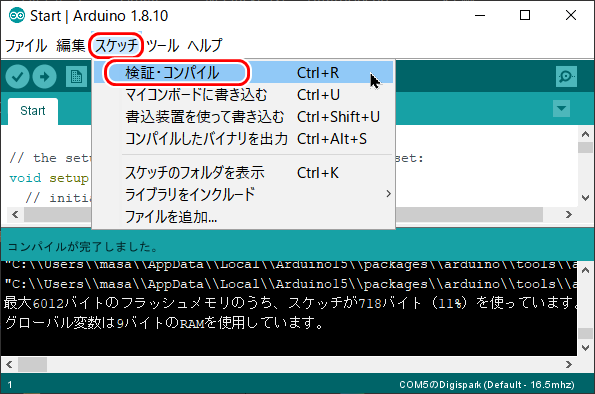Click the Upload arrow toolbar icon

pyautogui.click(x=44, y=77)
